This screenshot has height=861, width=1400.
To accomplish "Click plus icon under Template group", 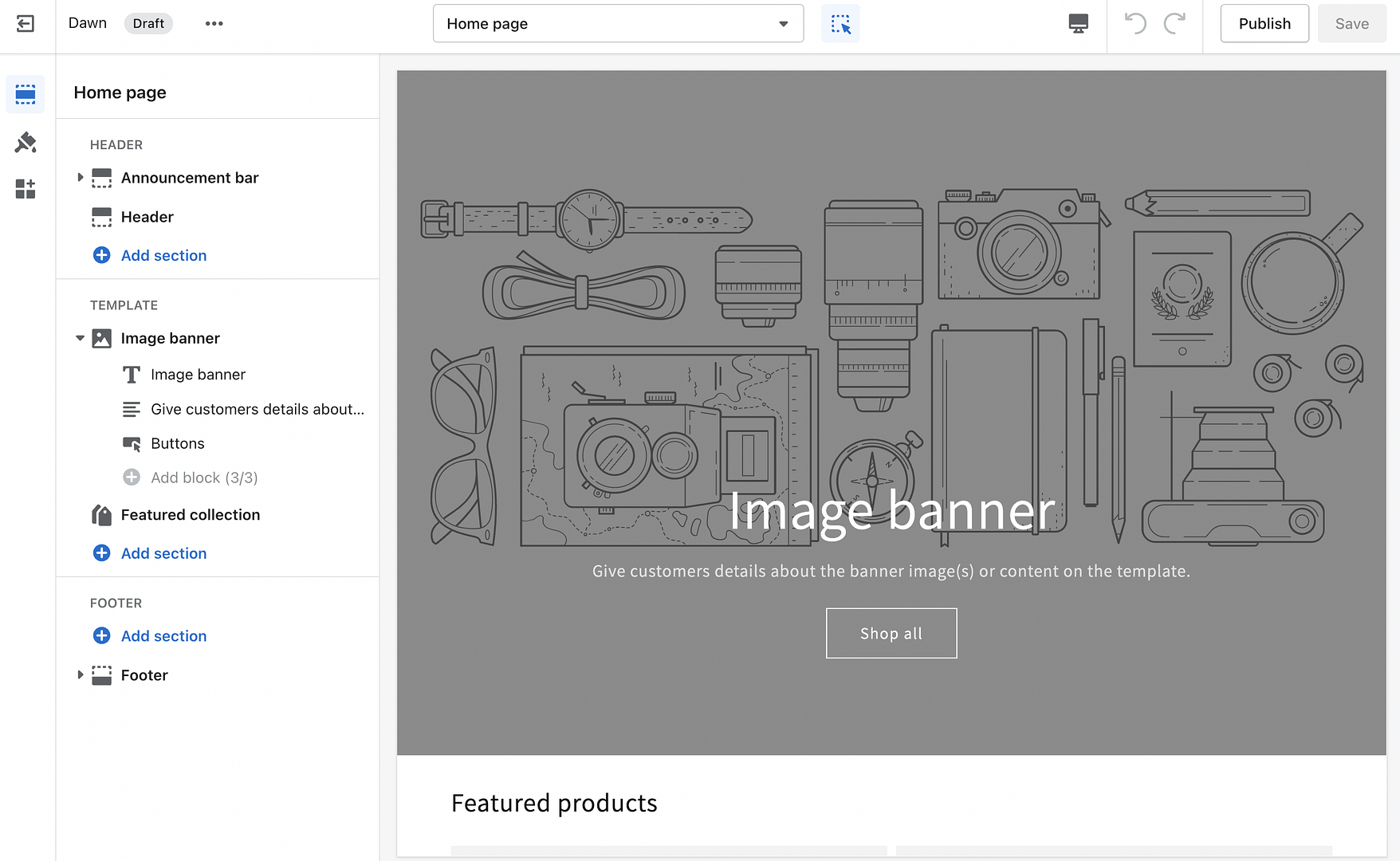I will (x=102, y=553).
